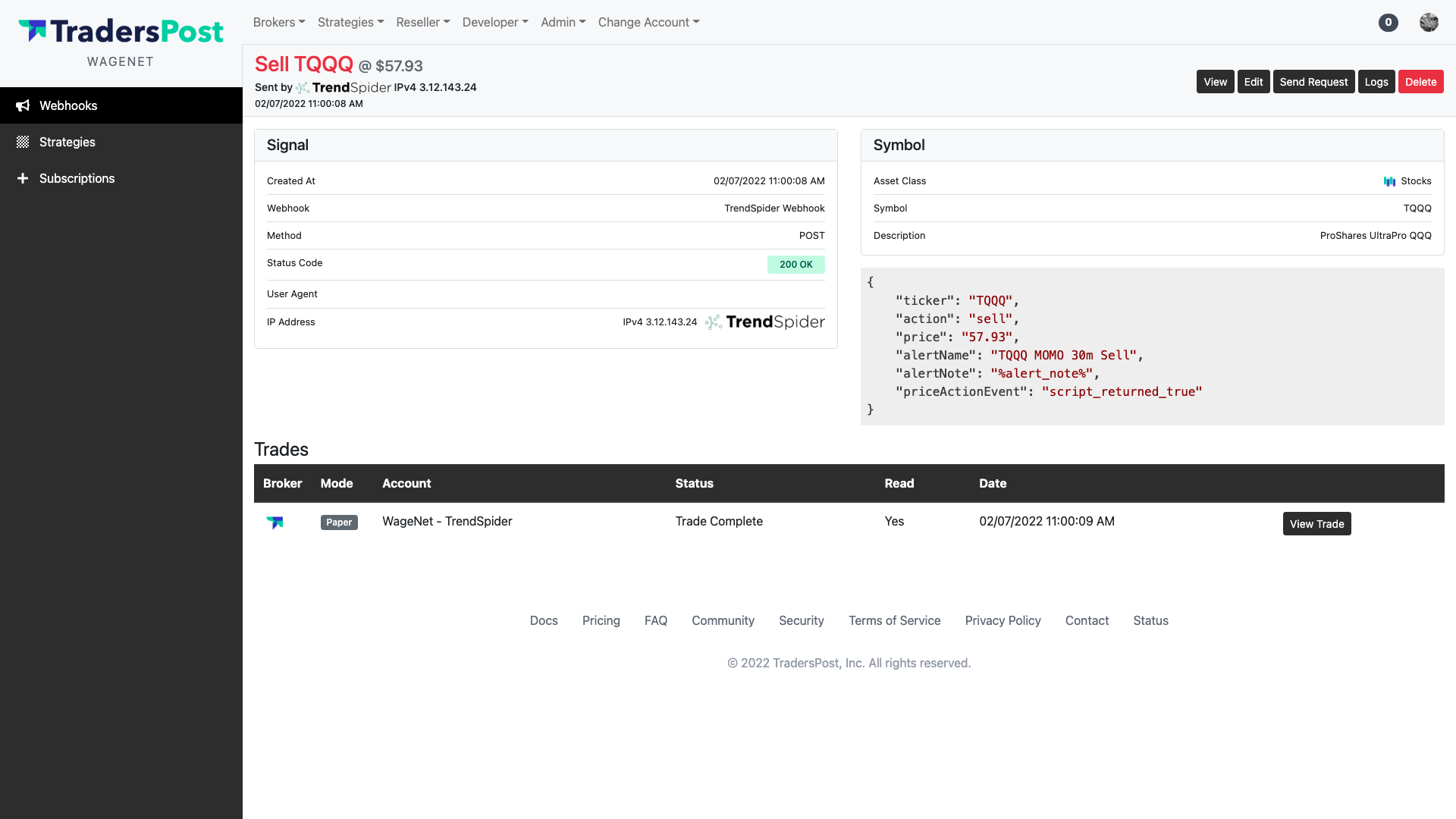Screen dimensions: 1456x819
Task: Click the TradersPost broker icon in Trades row
Action: point(275,522)
